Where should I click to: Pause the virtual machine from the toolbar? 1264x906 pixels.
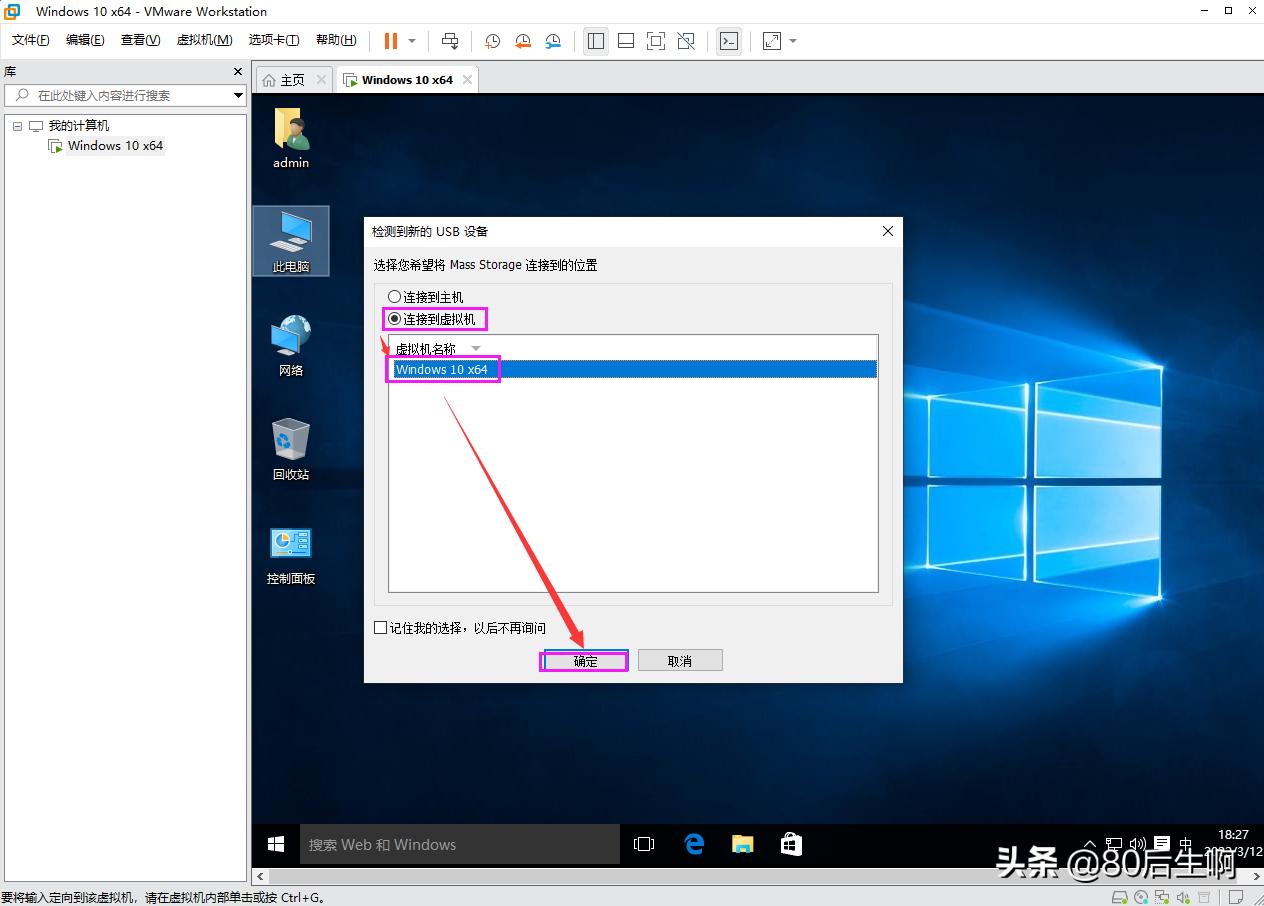click(390, 41)
